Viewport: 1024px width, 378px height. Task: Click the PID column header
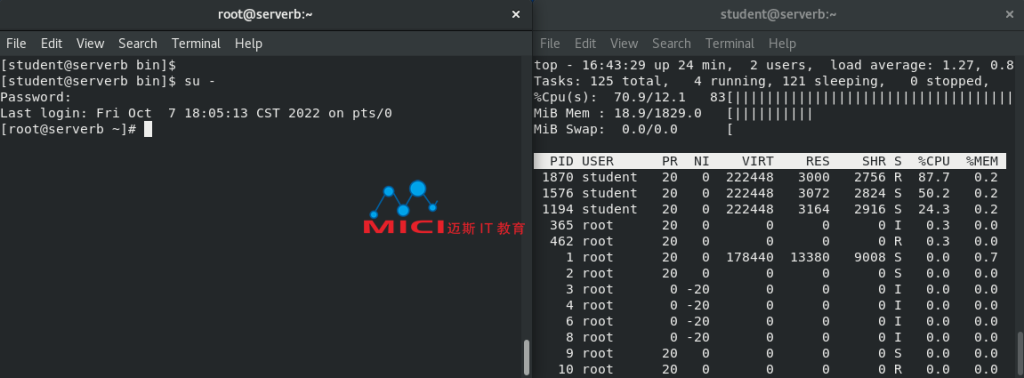click(x=562, y=161)
